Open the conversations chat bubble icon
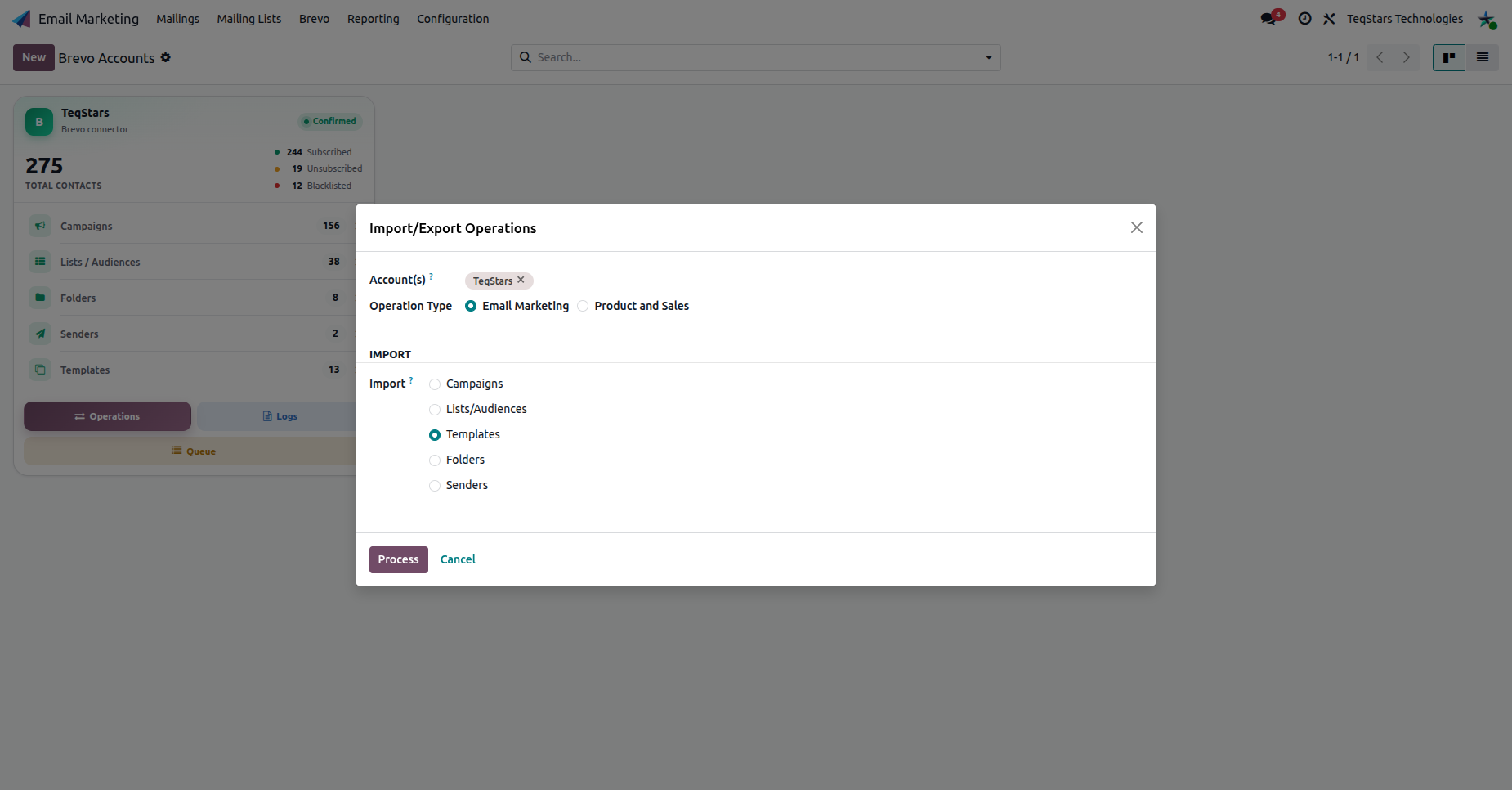The width and height of the screenshot is (1512, 790). (1268, 19)
